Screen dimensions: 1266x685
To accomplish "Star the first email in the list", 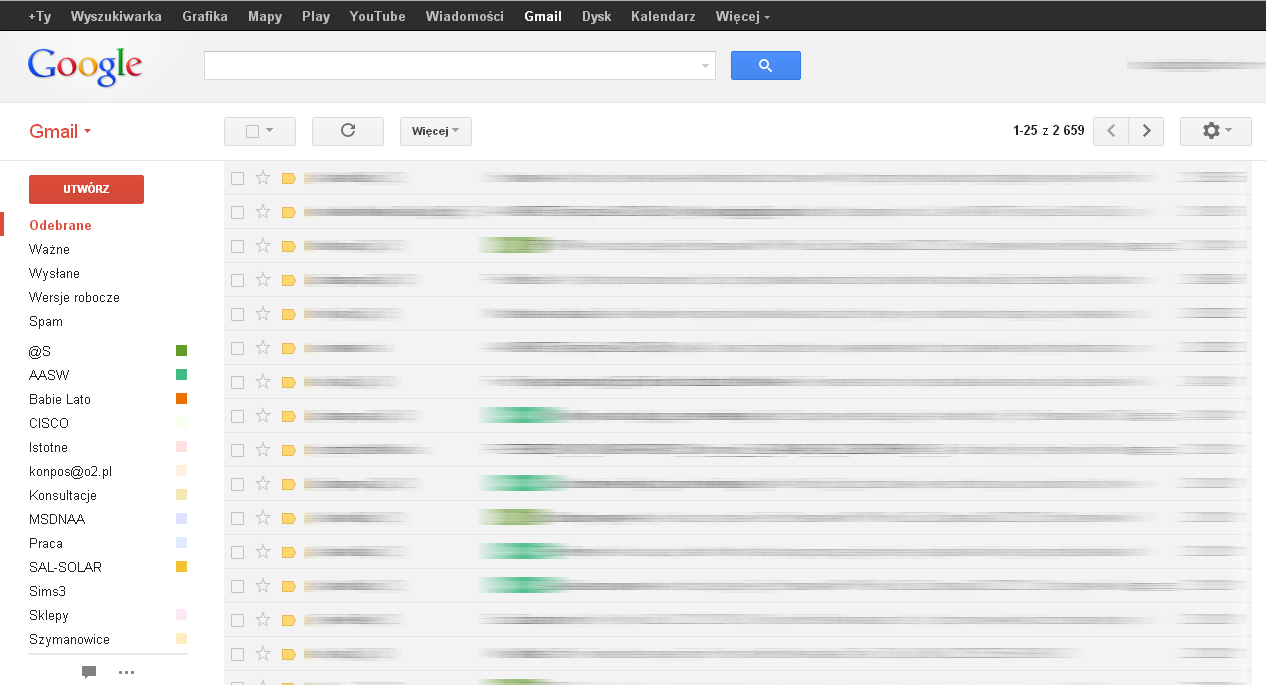I will [263, 178].
